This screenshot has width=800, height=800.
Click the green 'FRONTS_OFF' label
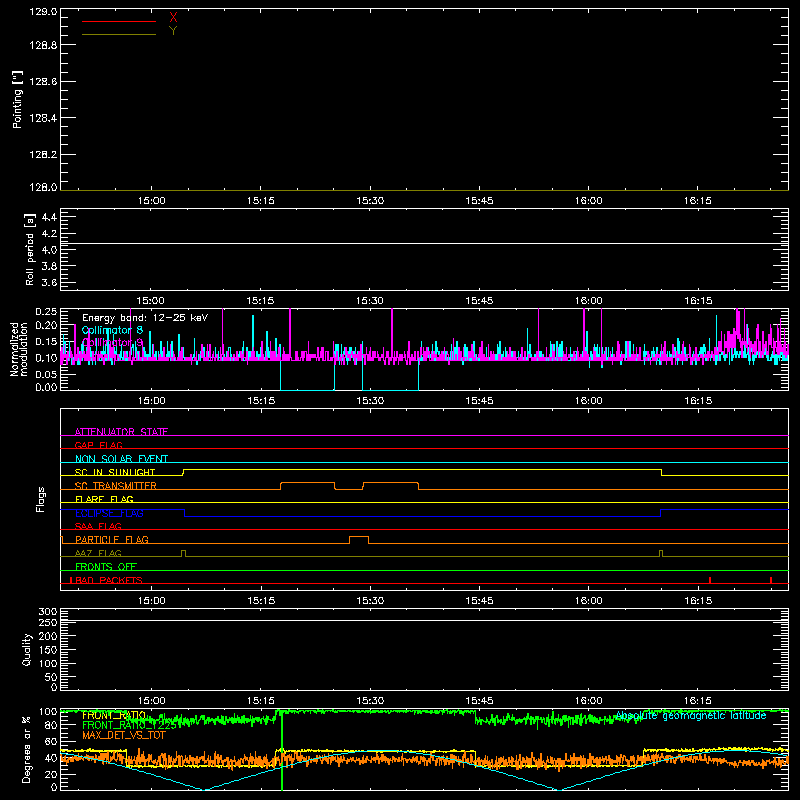pyautogui.click(x=106, y=566)
